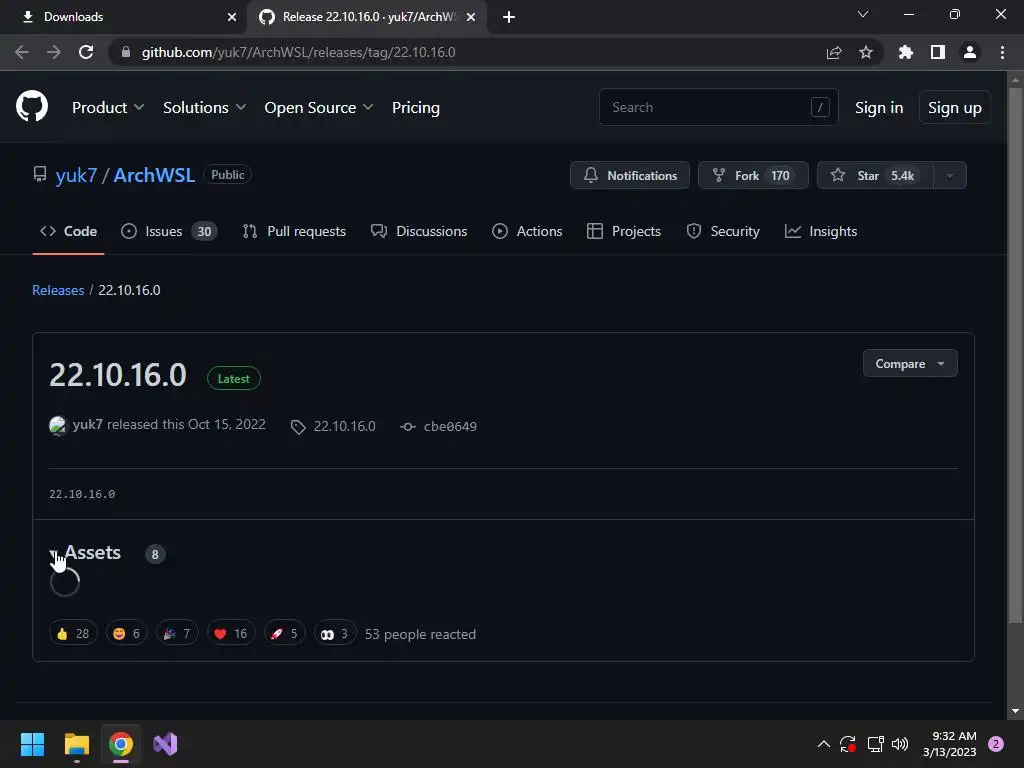Open a new browser tab
Viewport: 1024px width, 768px height.
pos(509,17)
